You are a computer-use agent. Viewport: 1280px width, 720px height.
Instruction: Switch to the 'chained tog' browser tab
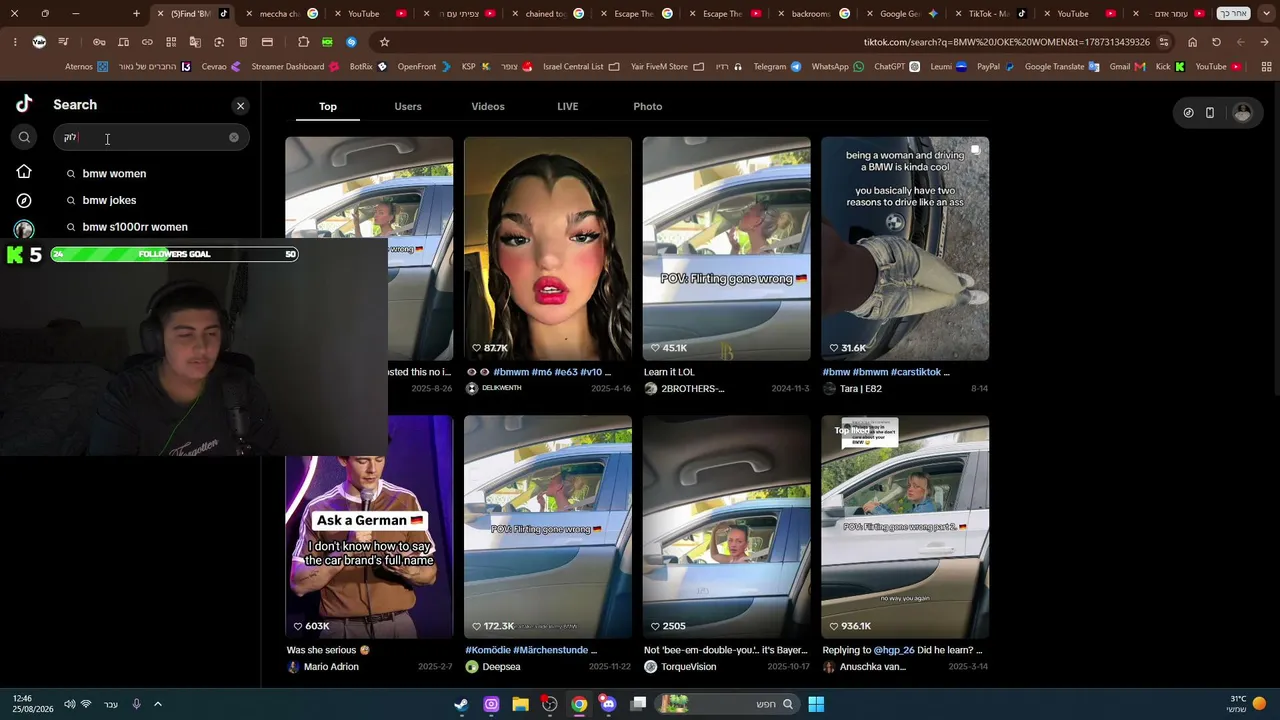[x=549, y=14]
